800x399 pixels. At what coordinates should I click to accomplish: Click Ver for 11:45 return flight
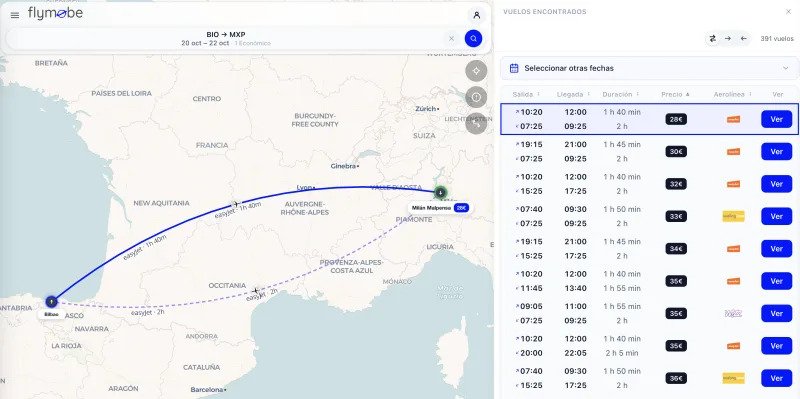(777, 281)
